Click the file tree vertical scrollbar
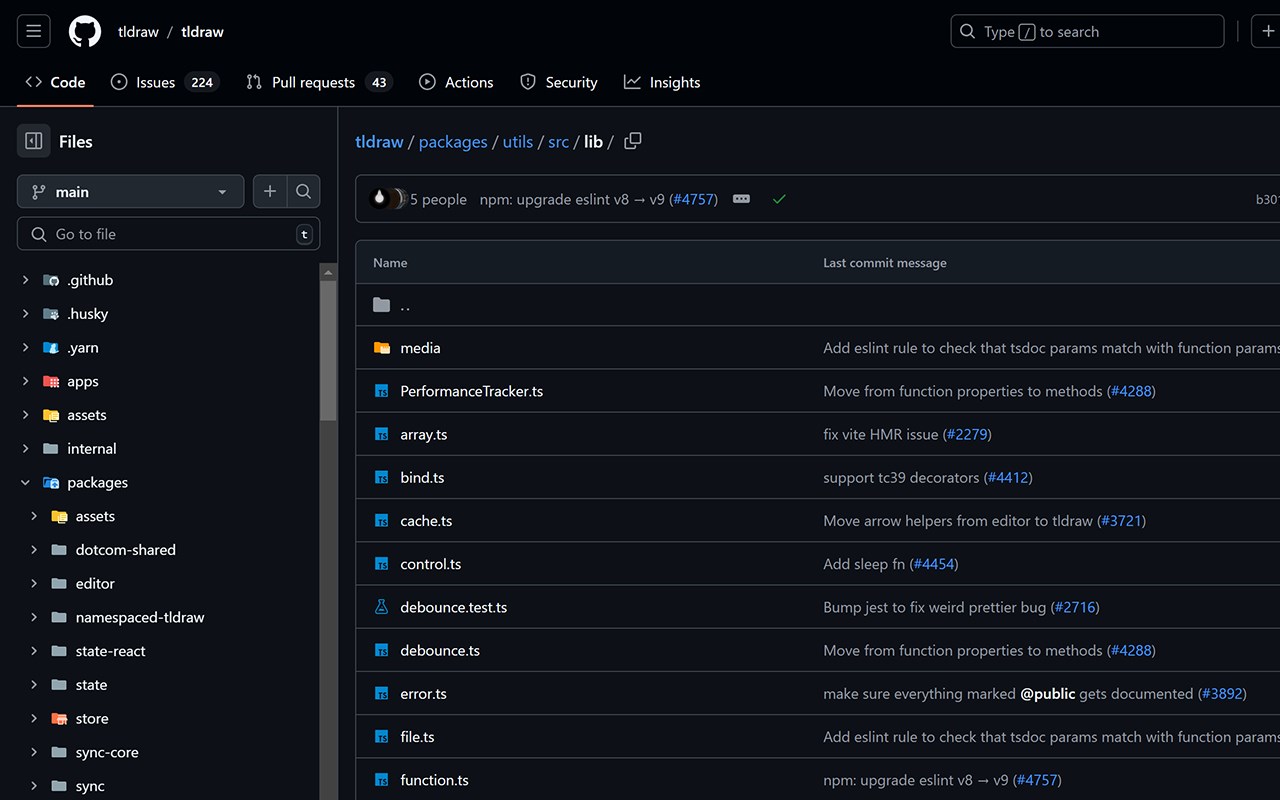The width and height of the screenshot is (1280, 800). [x=328, y=350]
